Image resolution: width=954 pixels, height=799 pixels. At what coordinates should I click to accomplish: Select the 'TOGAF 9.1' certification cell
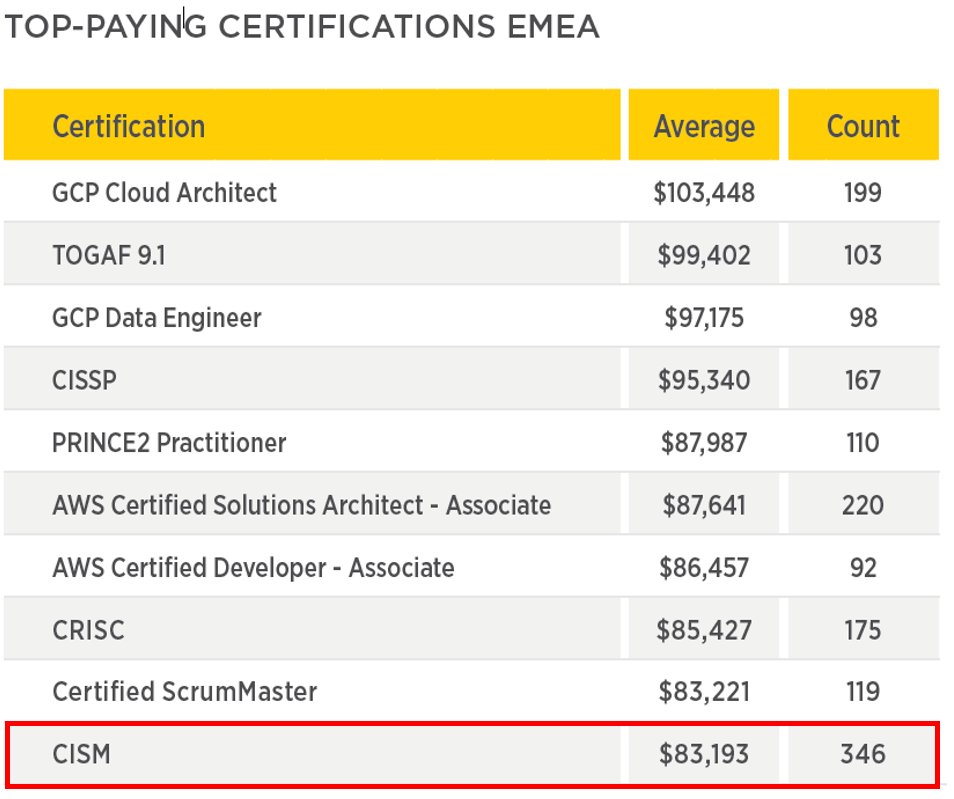(312, 255)
